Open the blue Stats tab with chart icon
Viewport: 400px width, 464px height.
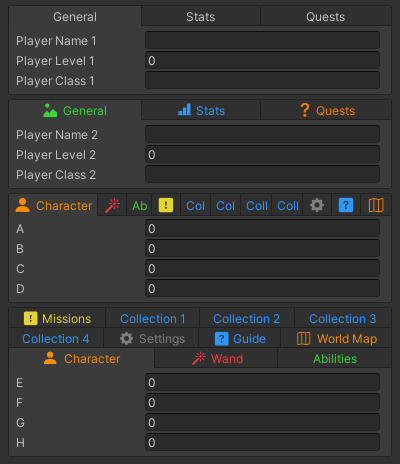pos(201,110)
